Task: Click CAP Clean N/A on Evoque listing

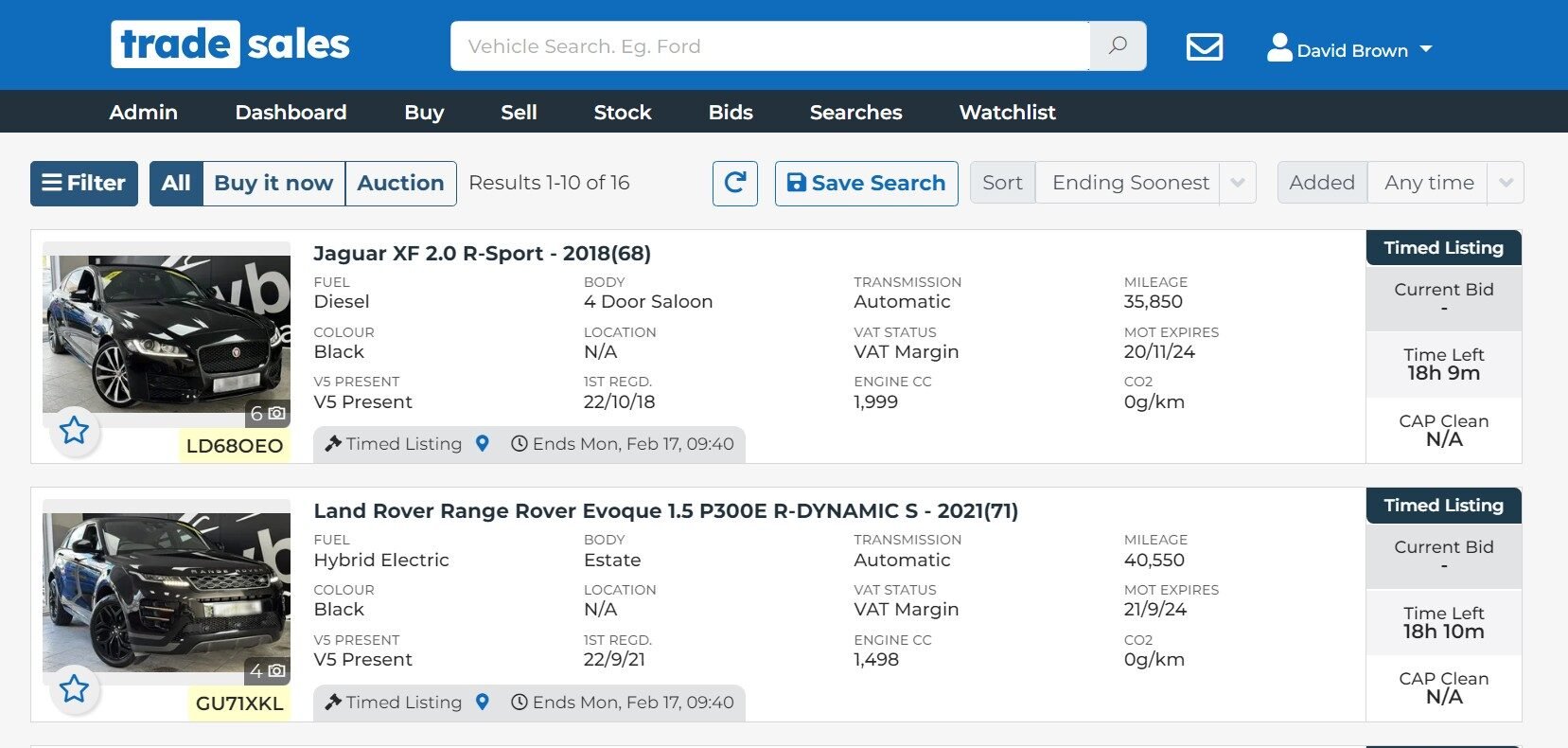Action: [x=1444, y=688]
